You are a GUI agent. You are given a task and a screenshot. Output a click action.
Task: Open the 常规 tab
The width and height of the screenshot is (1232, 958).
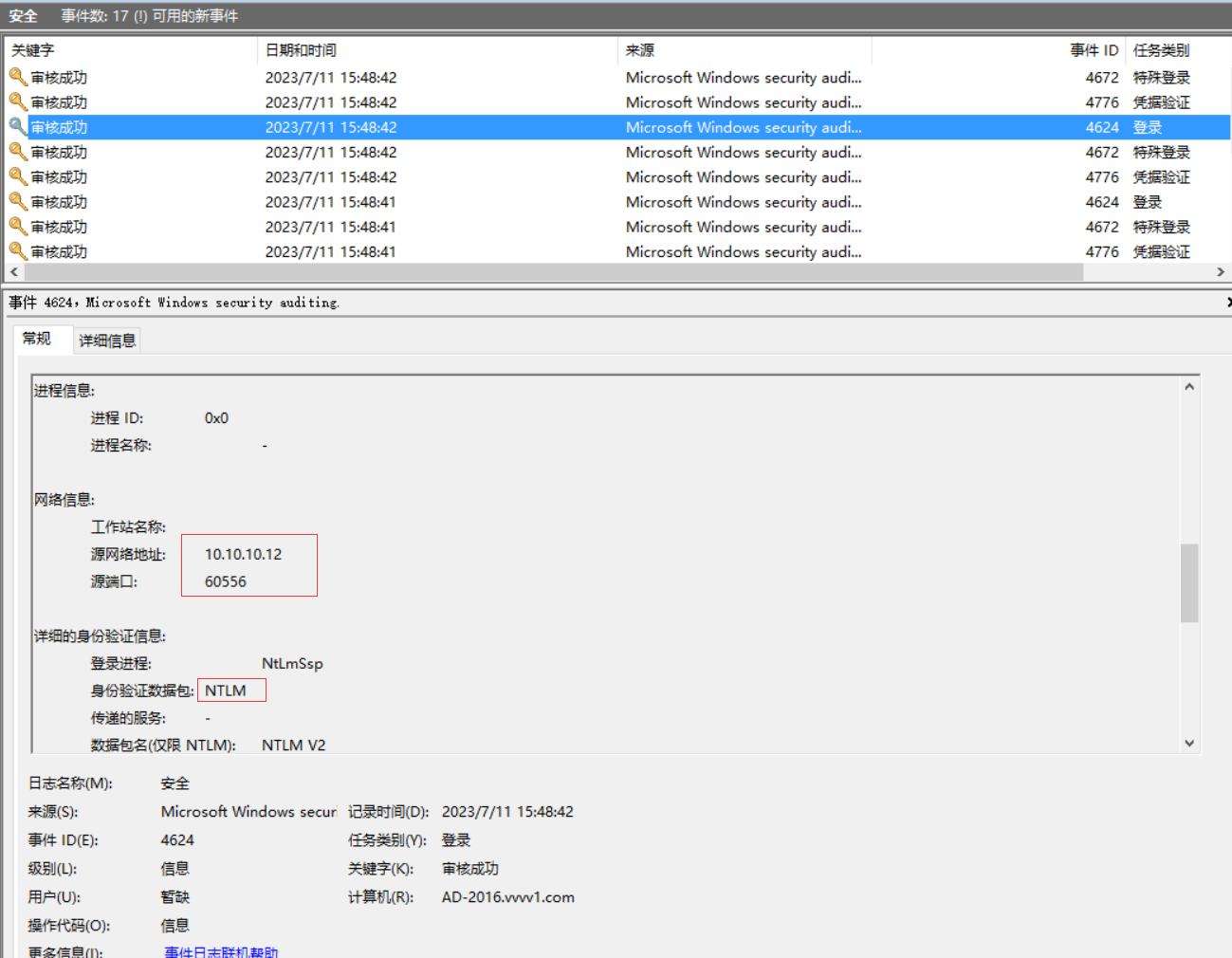coord(37,339)
